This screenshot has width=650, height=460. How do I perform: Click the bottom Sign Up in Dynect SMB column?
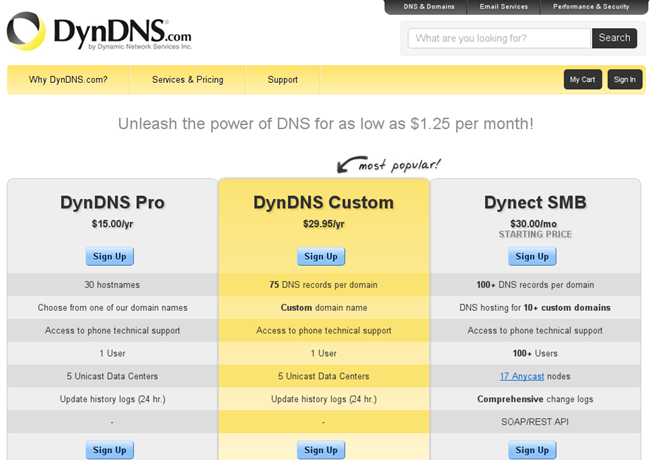coord(532,450)
